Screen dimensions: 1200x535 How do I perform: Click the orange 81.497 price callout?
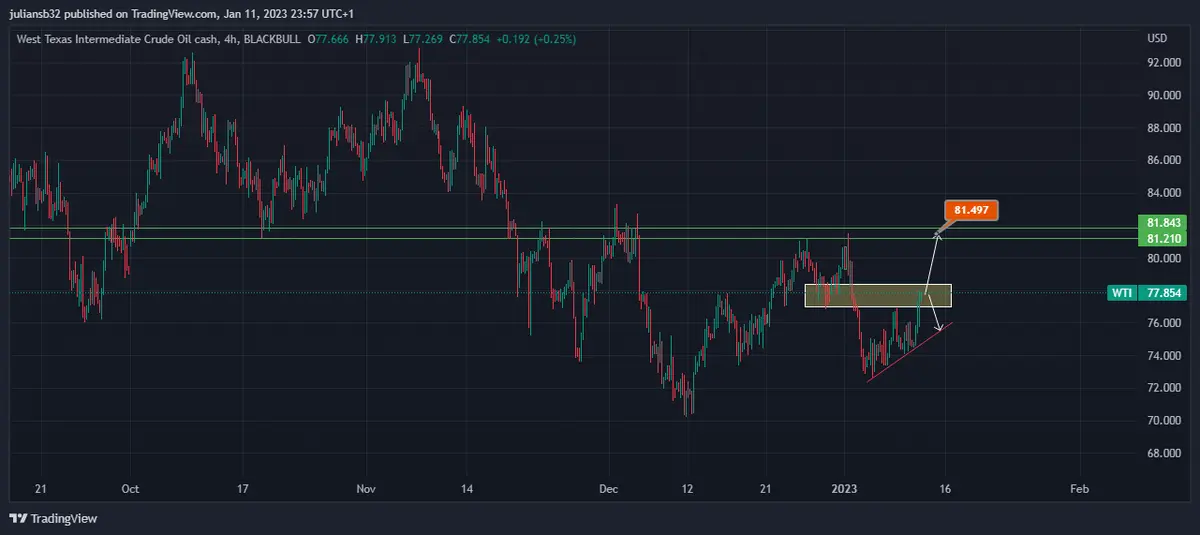[x=969, y=211]
